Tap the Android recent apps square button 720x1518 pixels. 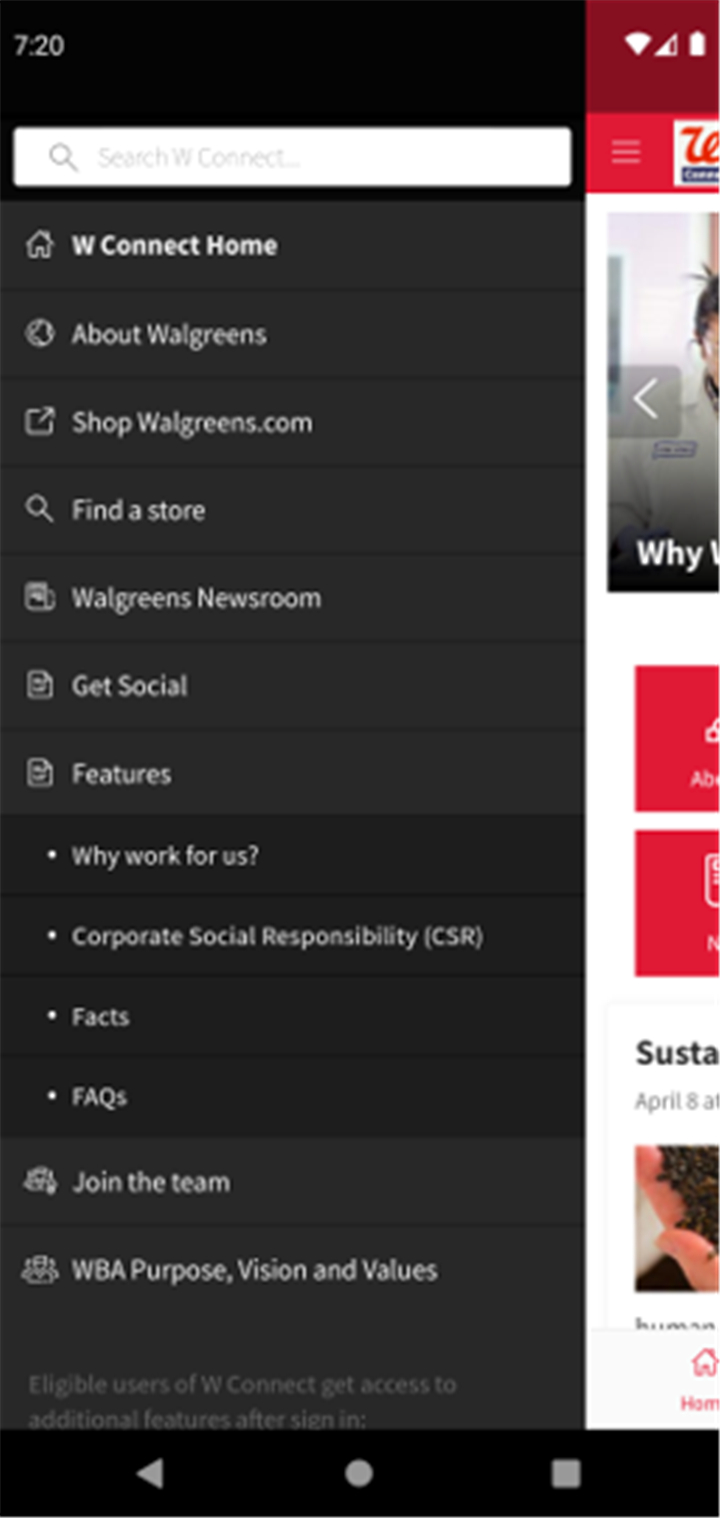click(x=566, y=1472)
